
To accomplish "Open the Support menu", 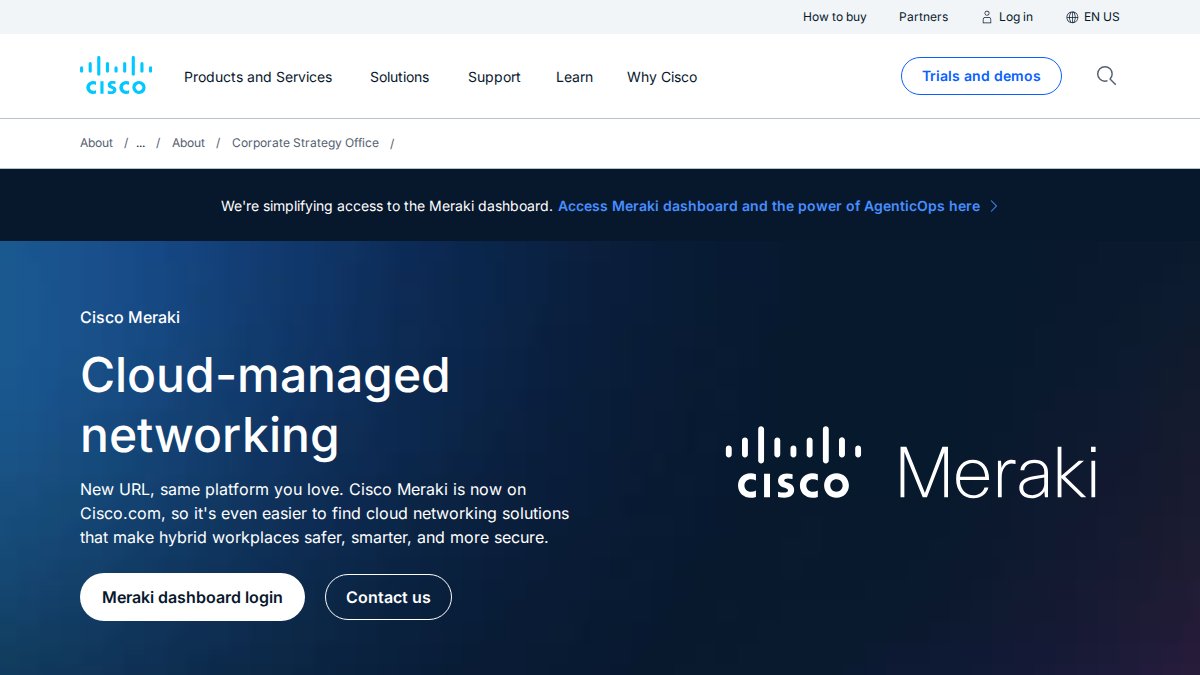I will pos(494,77).
